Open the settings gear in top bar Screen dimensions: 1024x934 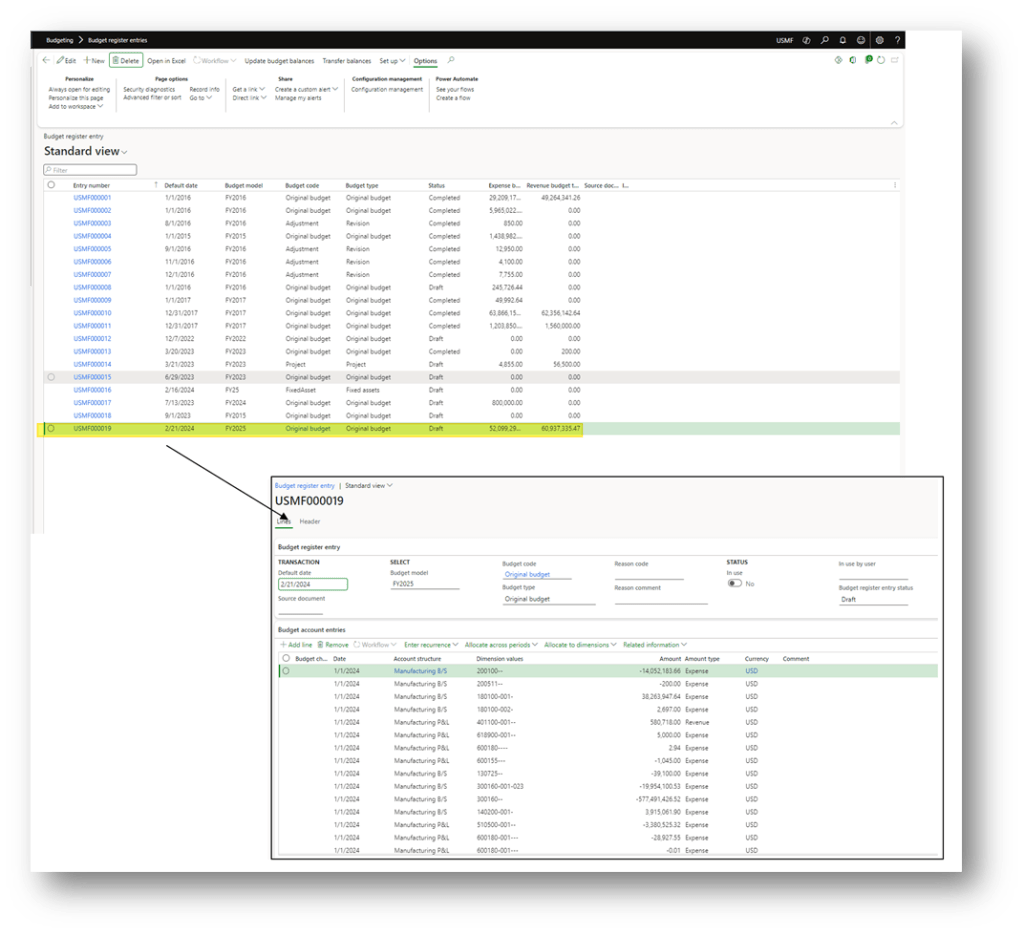coord(879,41)
